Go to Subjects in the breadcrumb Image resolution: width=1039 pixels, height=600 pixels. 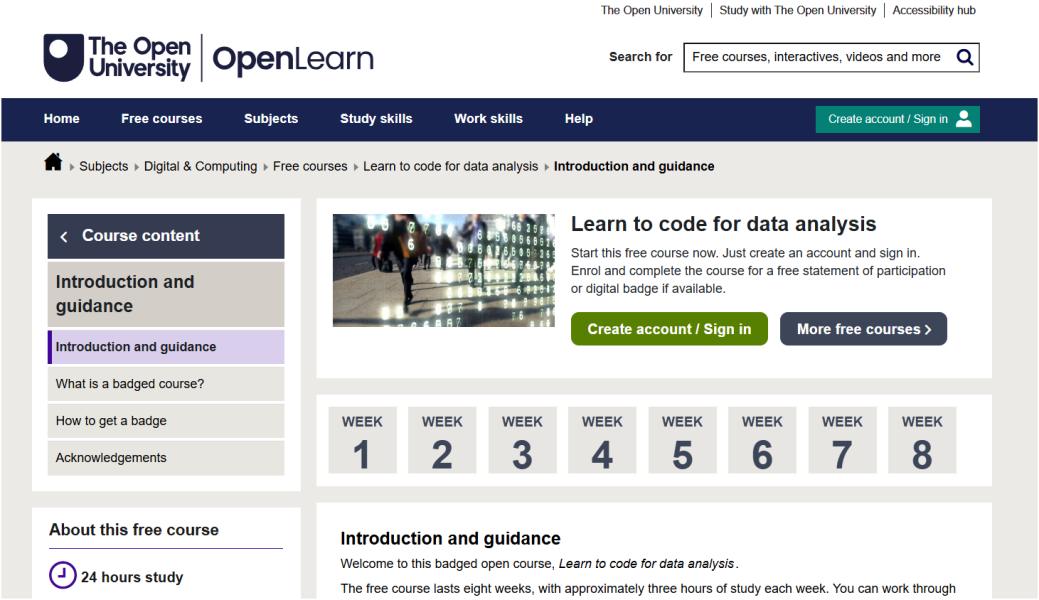pos(103,166)
